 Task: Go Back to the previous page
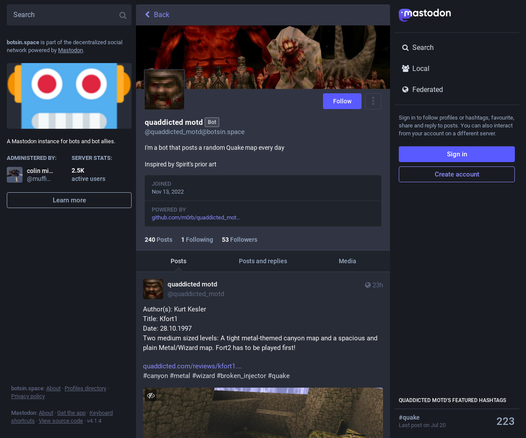tap(157, 14)
